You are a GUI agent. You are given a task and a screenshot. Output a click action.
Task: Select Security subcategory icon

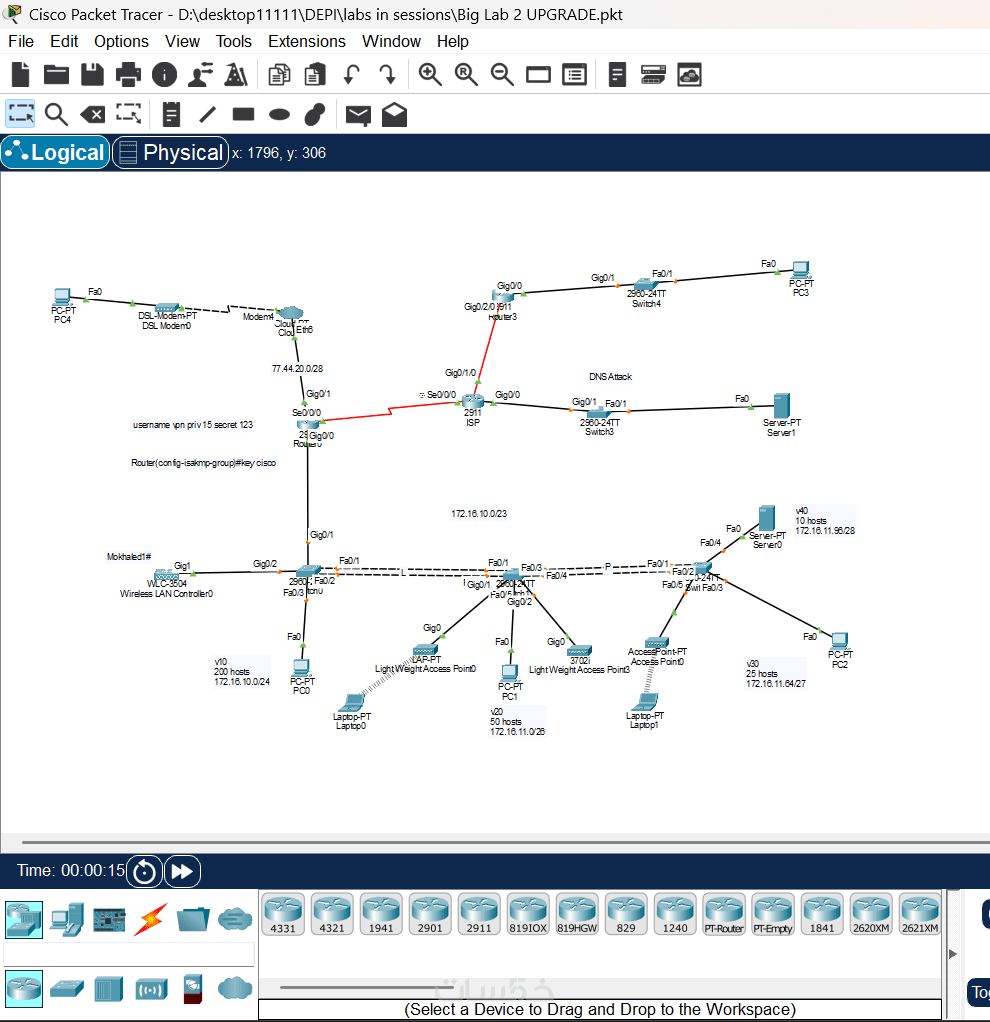pos(193,989)
